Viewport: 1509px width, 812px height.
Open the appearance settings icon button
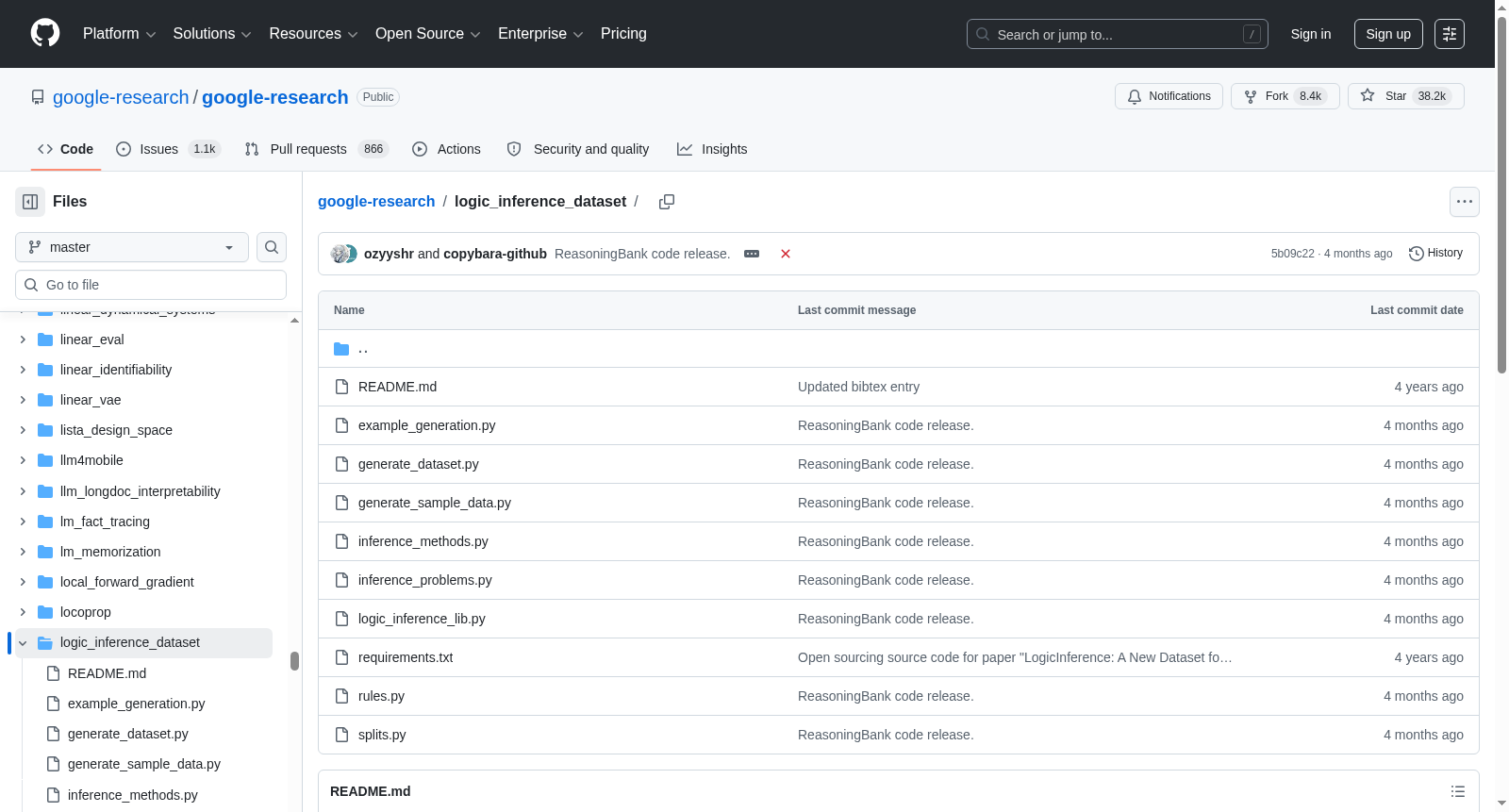1450,34
